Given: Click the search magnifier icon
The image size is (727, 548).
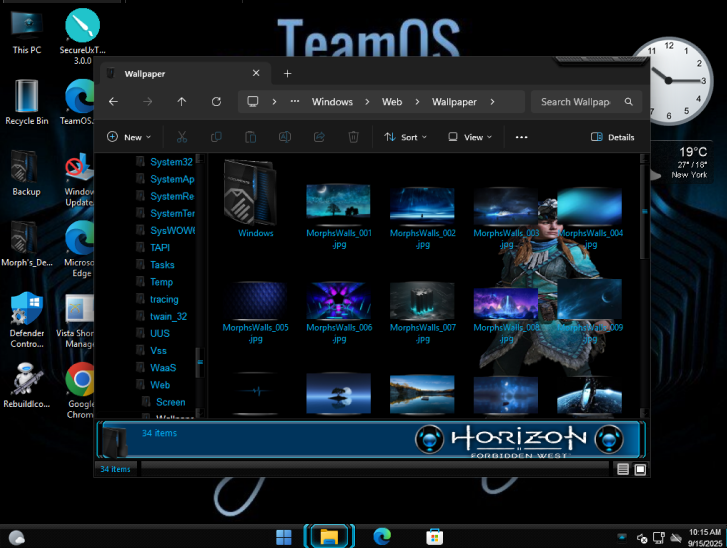Looking at the screenshot, I should [629, 102].
